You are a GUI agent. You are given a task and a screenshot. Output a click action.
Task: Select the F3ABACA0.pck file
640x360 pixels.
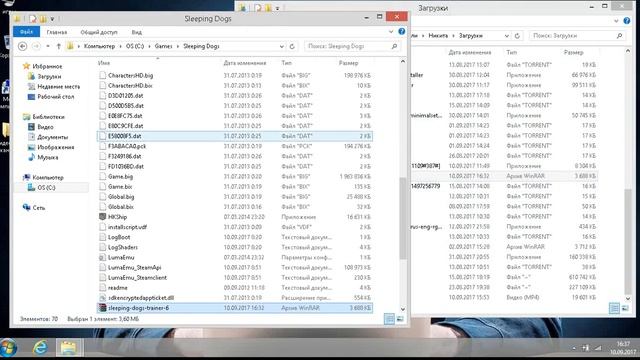click(x=235, y=146)
